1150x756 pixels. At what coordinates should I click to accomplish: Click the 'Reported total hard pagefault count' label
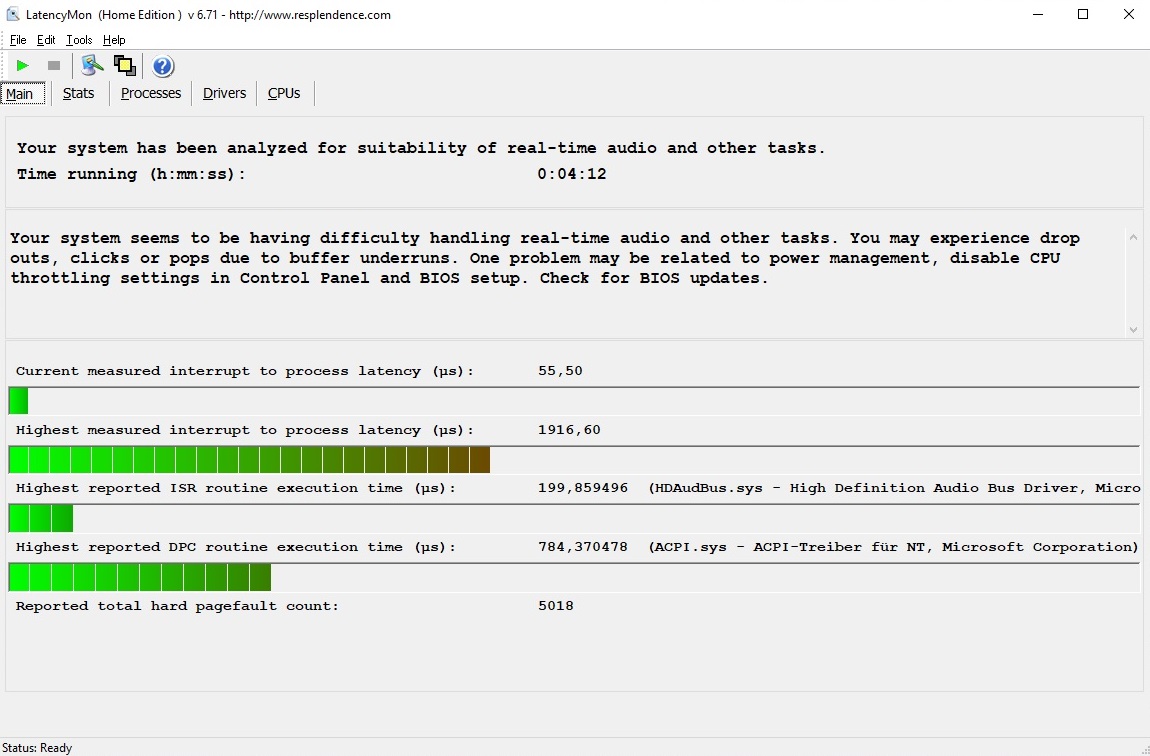pyautogui.click(x=177, y=606)
